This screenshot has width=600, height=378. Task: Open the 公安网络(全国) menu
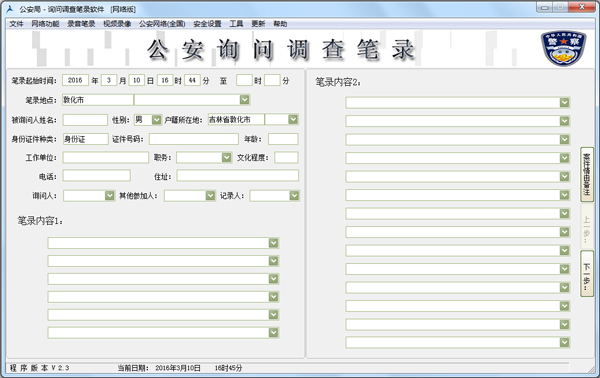coord(162,24)
